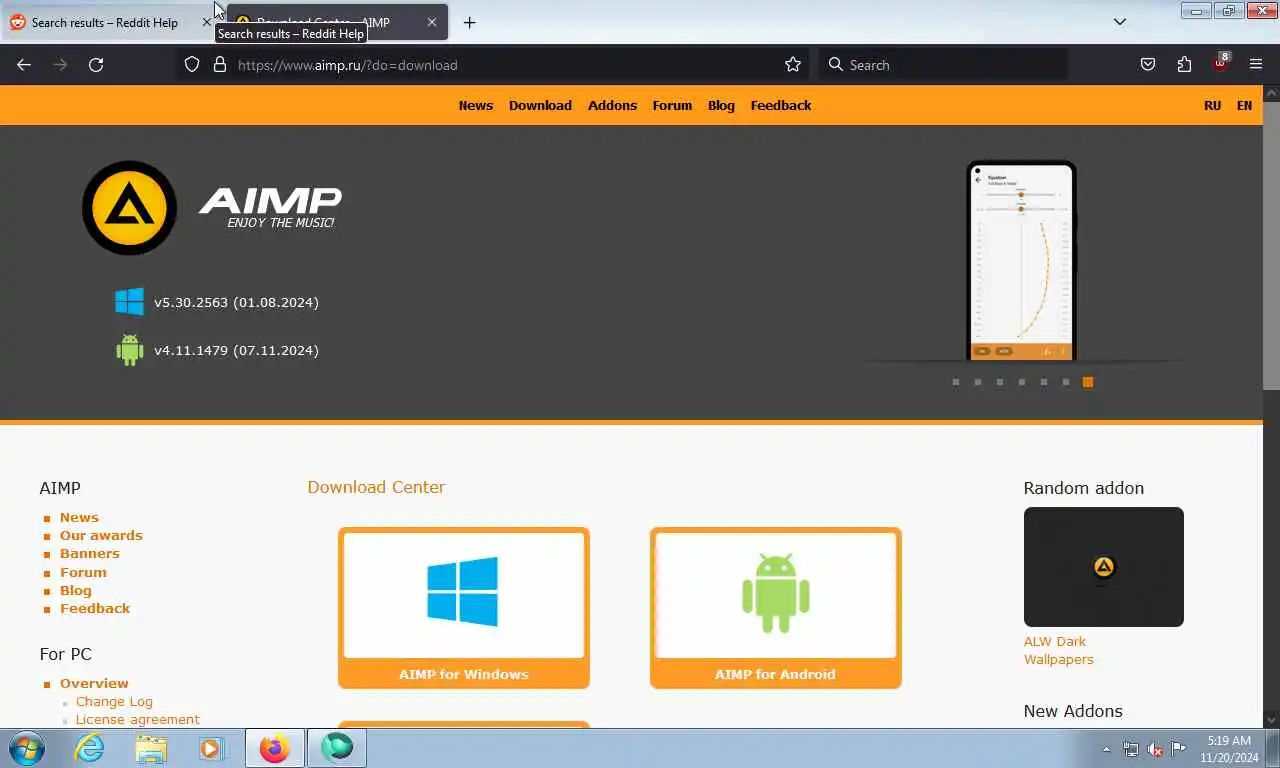Screen dimensions: 1280x768
Task: Click the green round app taskbar icon
Action: [x=337, y=748]
